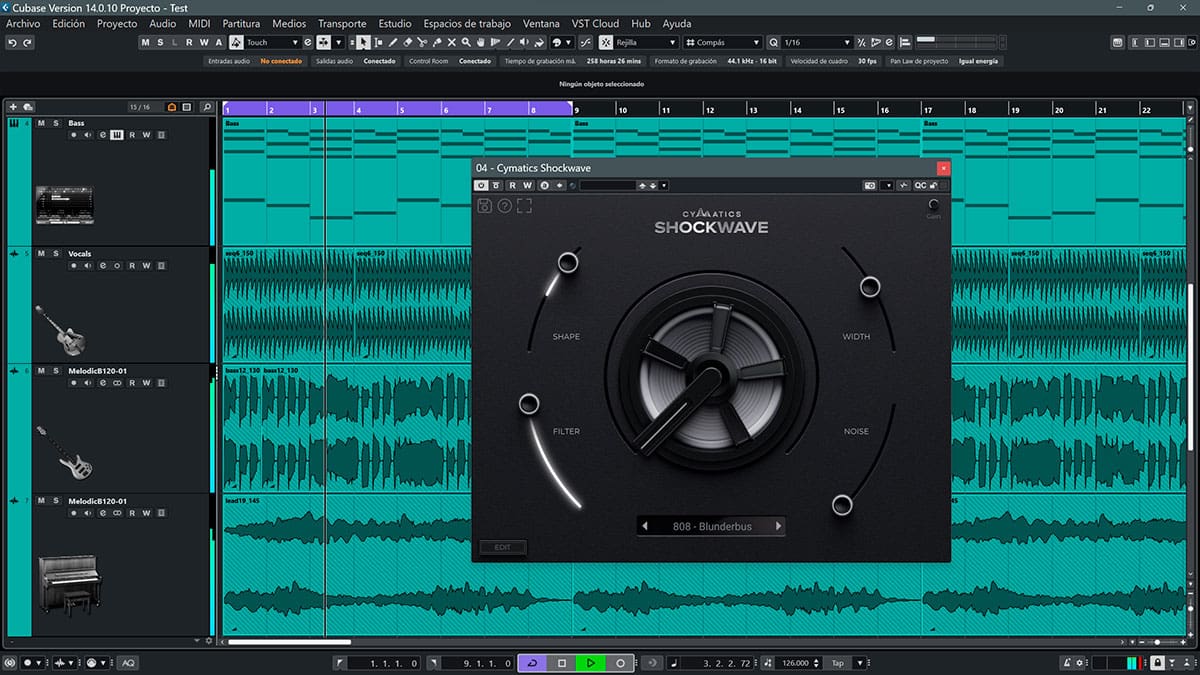Toggle plugin bypass power button
The width and height of the screenshot is (1200, 675).
point(481,185)
